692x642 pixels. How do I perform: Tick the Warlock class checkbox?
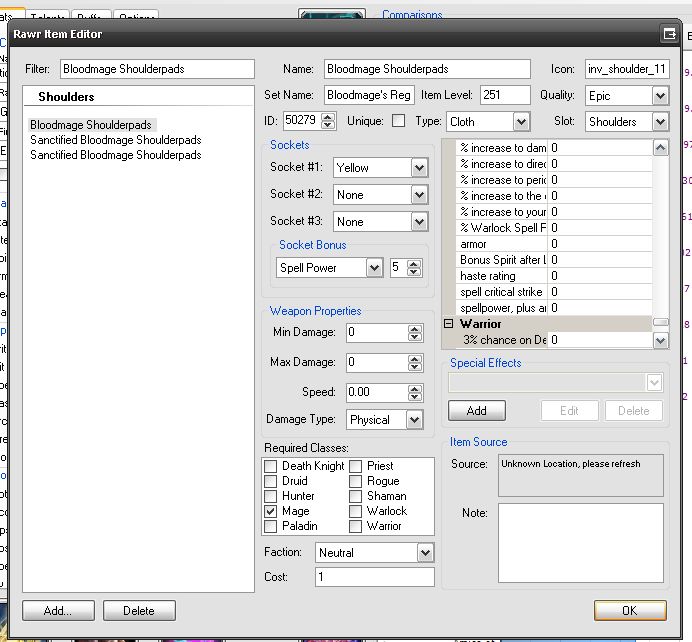tap(357, 511)
